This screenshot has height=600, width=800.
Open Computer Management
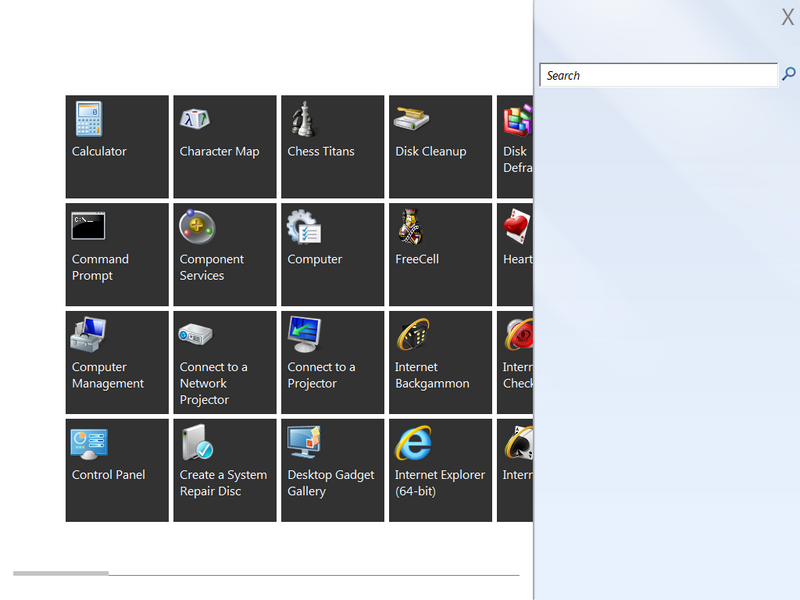117,362
